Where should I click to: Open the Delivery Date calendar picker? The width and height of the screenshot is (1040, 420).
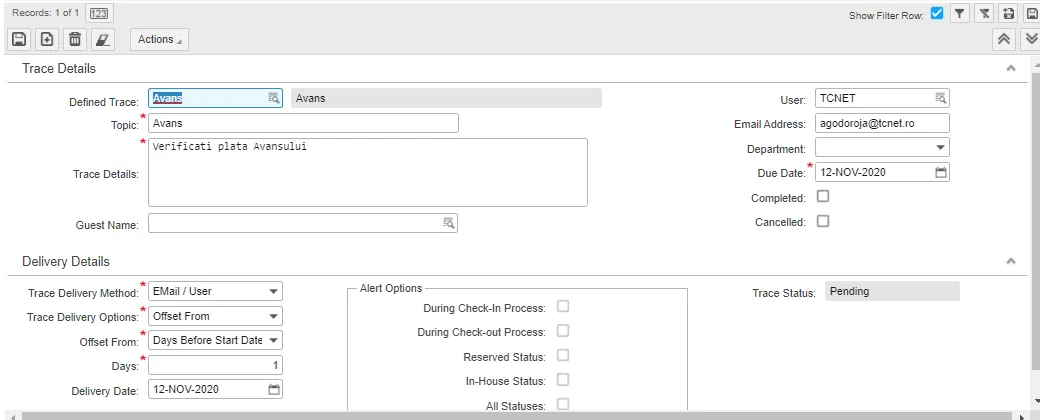coord(274,389)
